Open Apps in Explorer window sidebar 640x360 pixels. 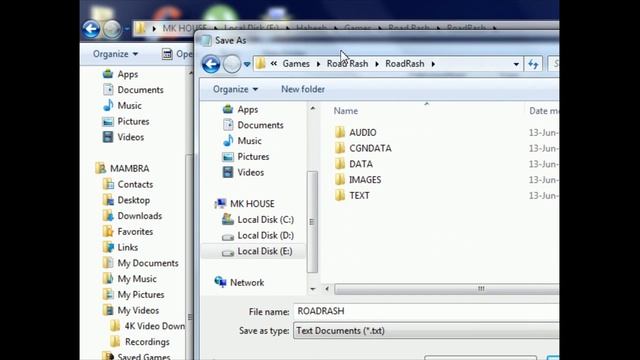(x=120, y=74)
